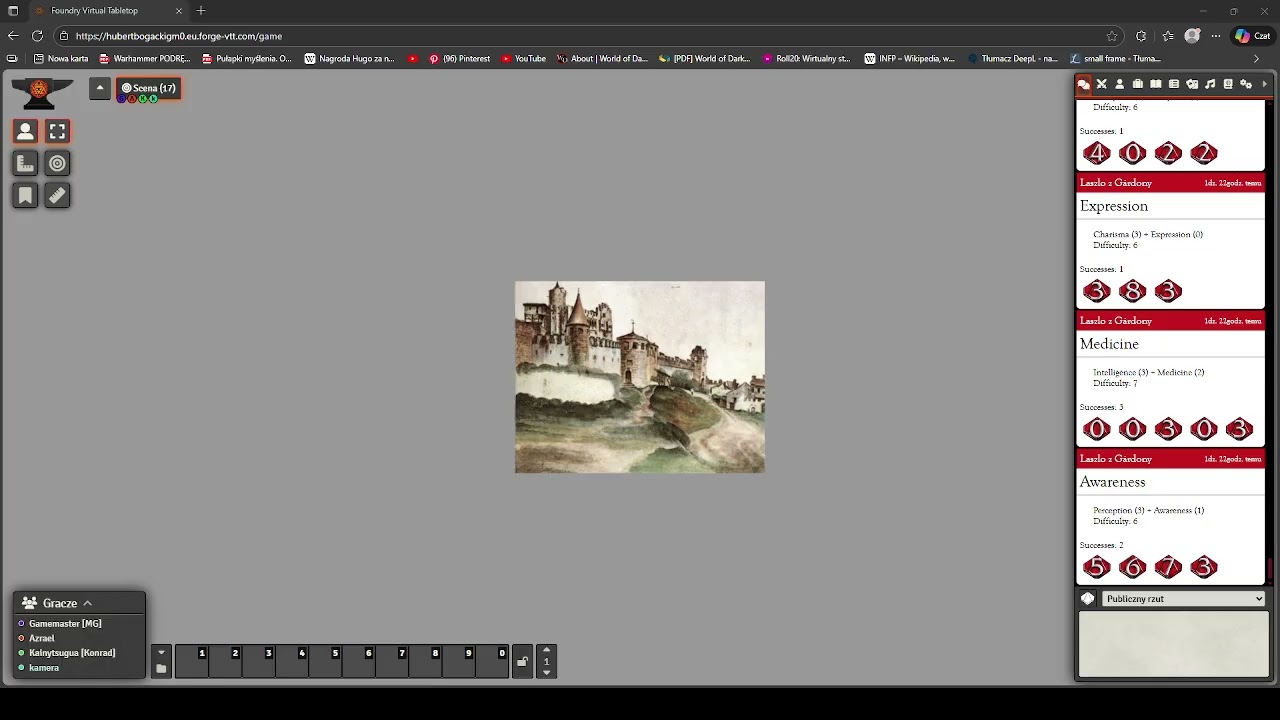Click macro hotbar slot 4
This screenshot has height=720, width=1280.
click(x=292, y=661)
